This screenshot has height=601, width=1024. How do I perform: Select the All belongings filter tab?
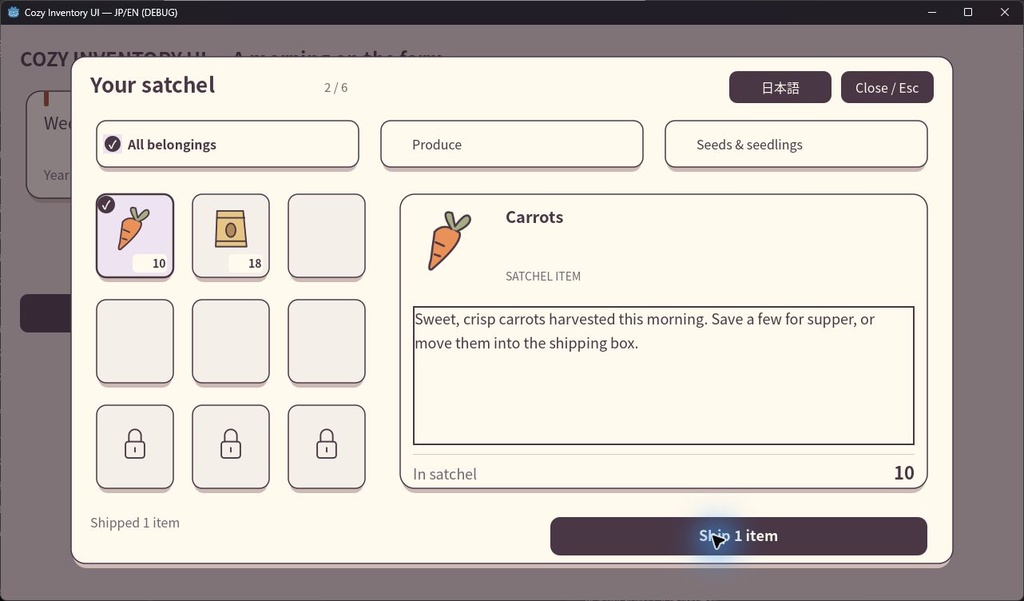[227, 144]
